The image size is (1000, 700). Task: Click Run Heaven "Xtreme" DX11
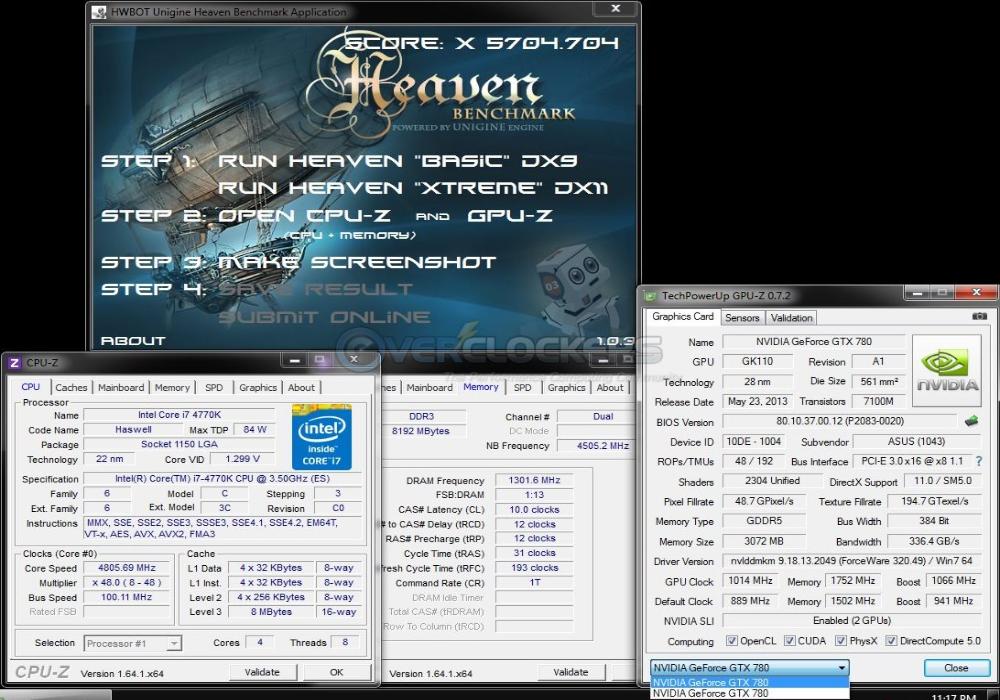[413, 188]
